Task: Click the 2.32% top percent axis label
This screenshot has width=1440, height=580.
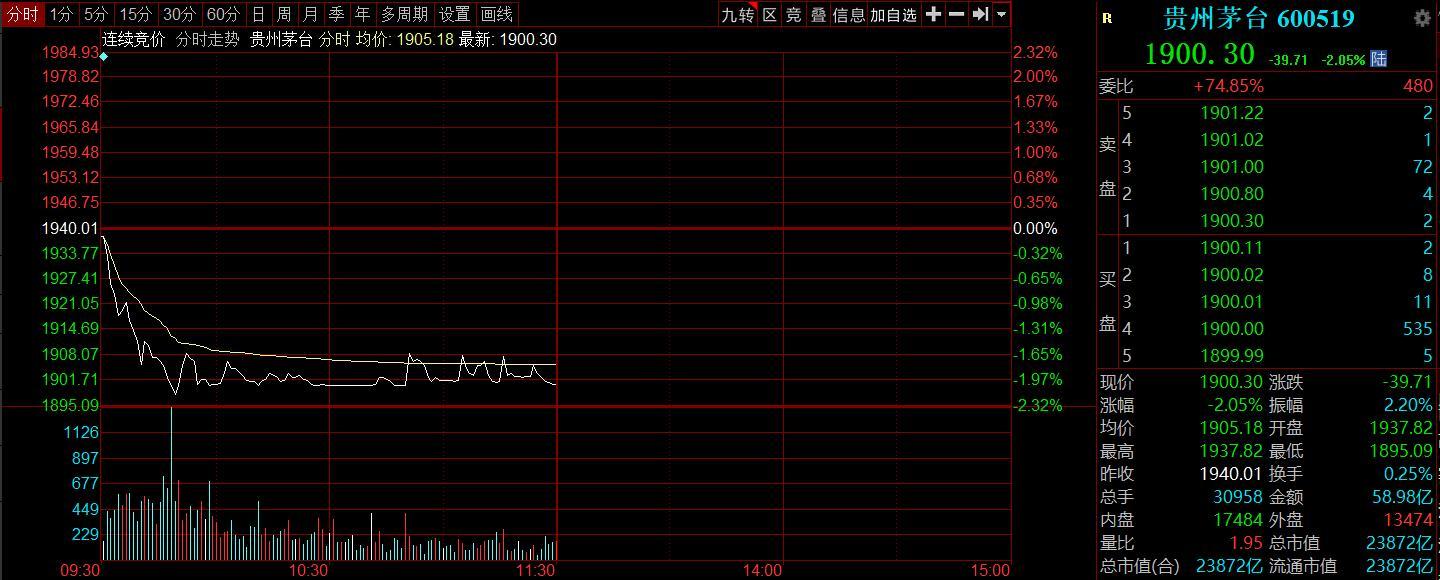Action: click(x=1035, y=52)
